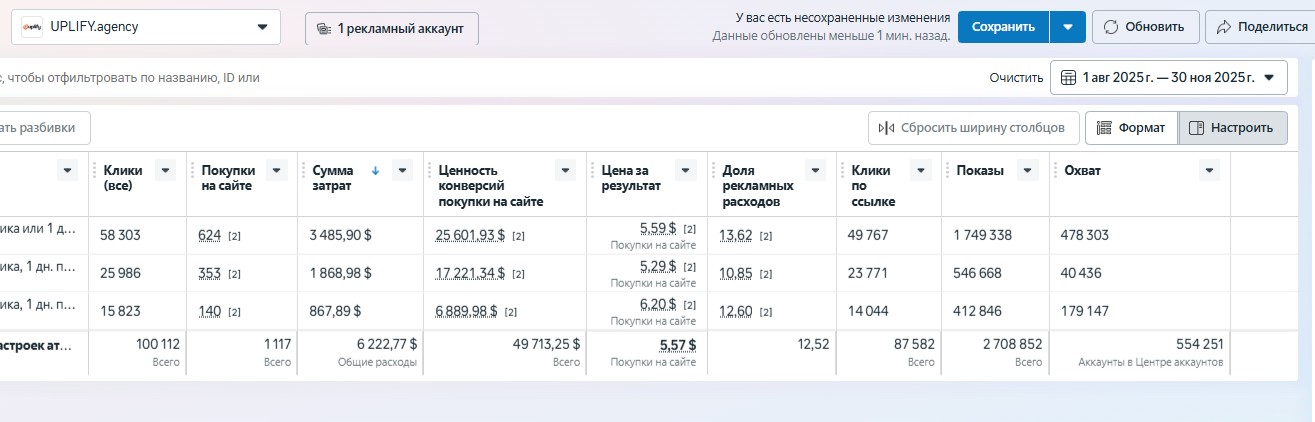Click the calendar icon in the date range
The width and height of the screenshot is (1315, 422).
point(1068,77)
